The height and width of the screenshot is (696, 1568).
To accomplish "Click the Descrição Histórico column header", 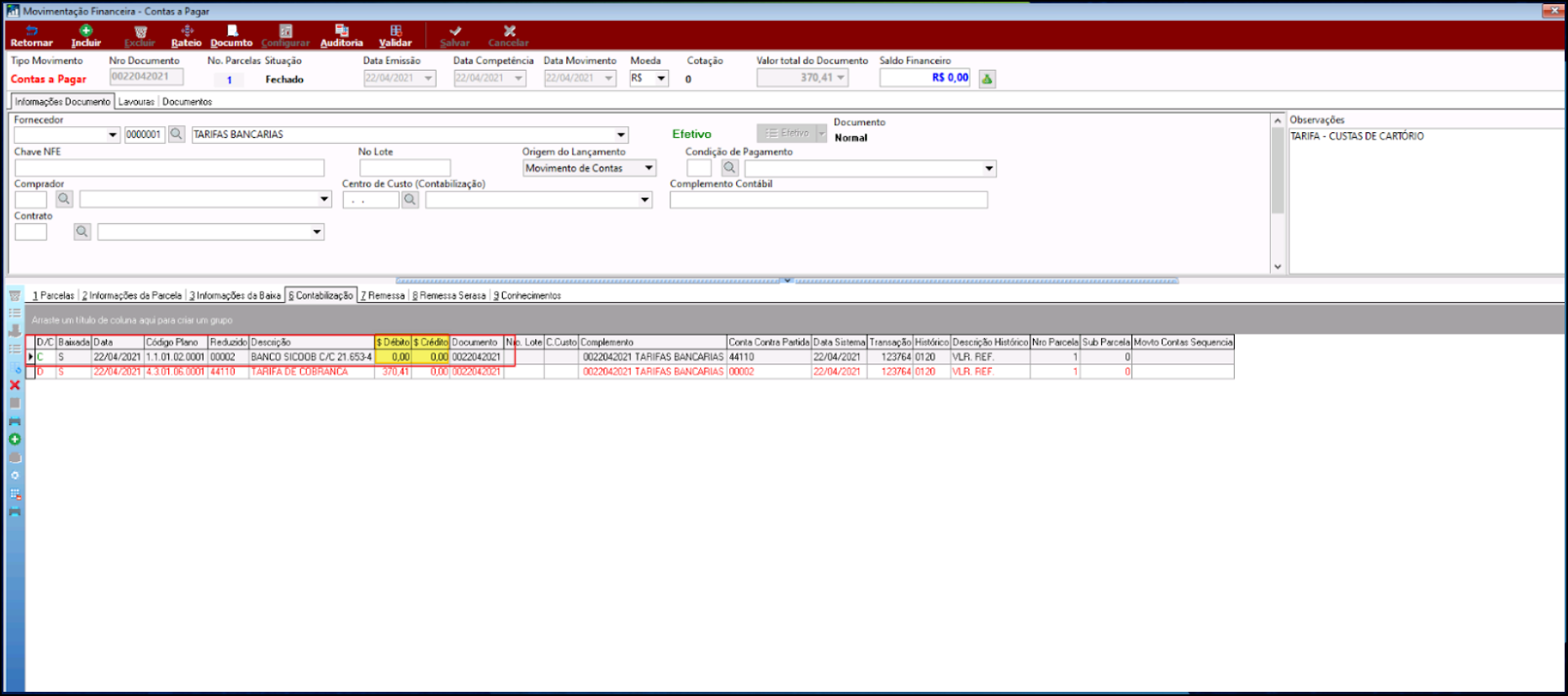I will coord(990,343).
